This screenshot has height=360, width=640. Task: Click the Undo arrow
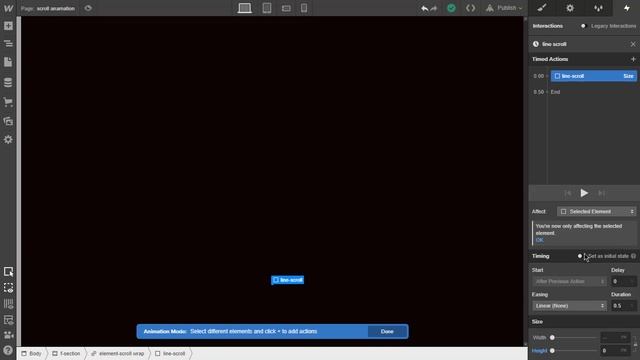[424, 8]
